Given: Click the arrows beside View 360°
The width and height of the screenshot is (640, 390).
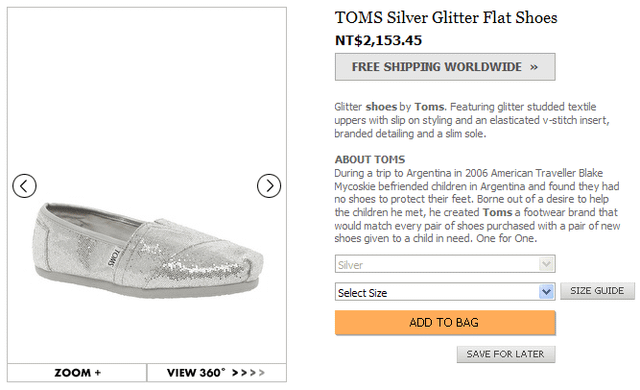Looking at the screenshot, I should 248,372.
